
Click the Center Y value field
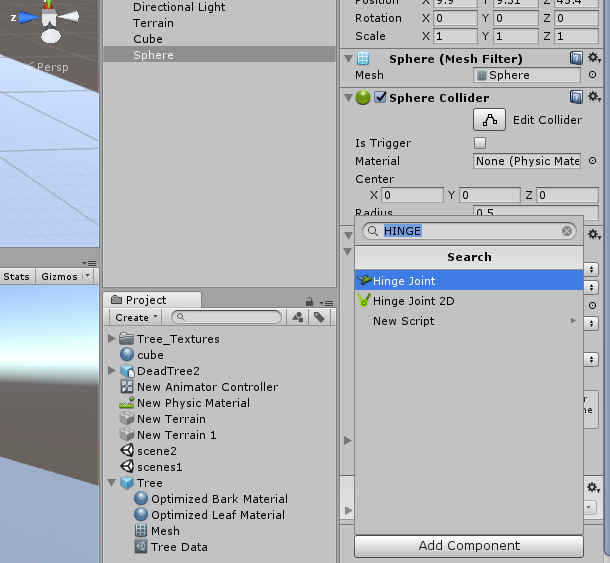pos(489,195)
